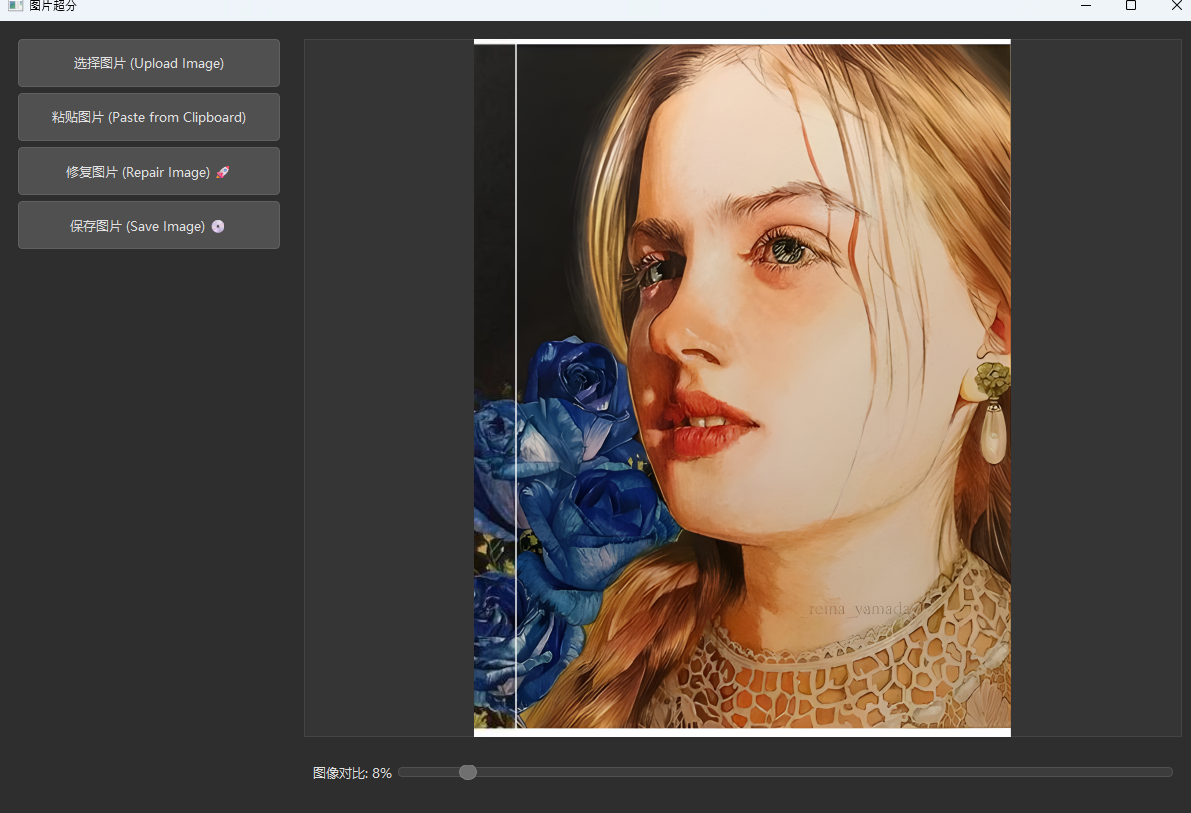Start Repair Image processing
This screenshot has height=813, width=1191.
coord(149,172)
